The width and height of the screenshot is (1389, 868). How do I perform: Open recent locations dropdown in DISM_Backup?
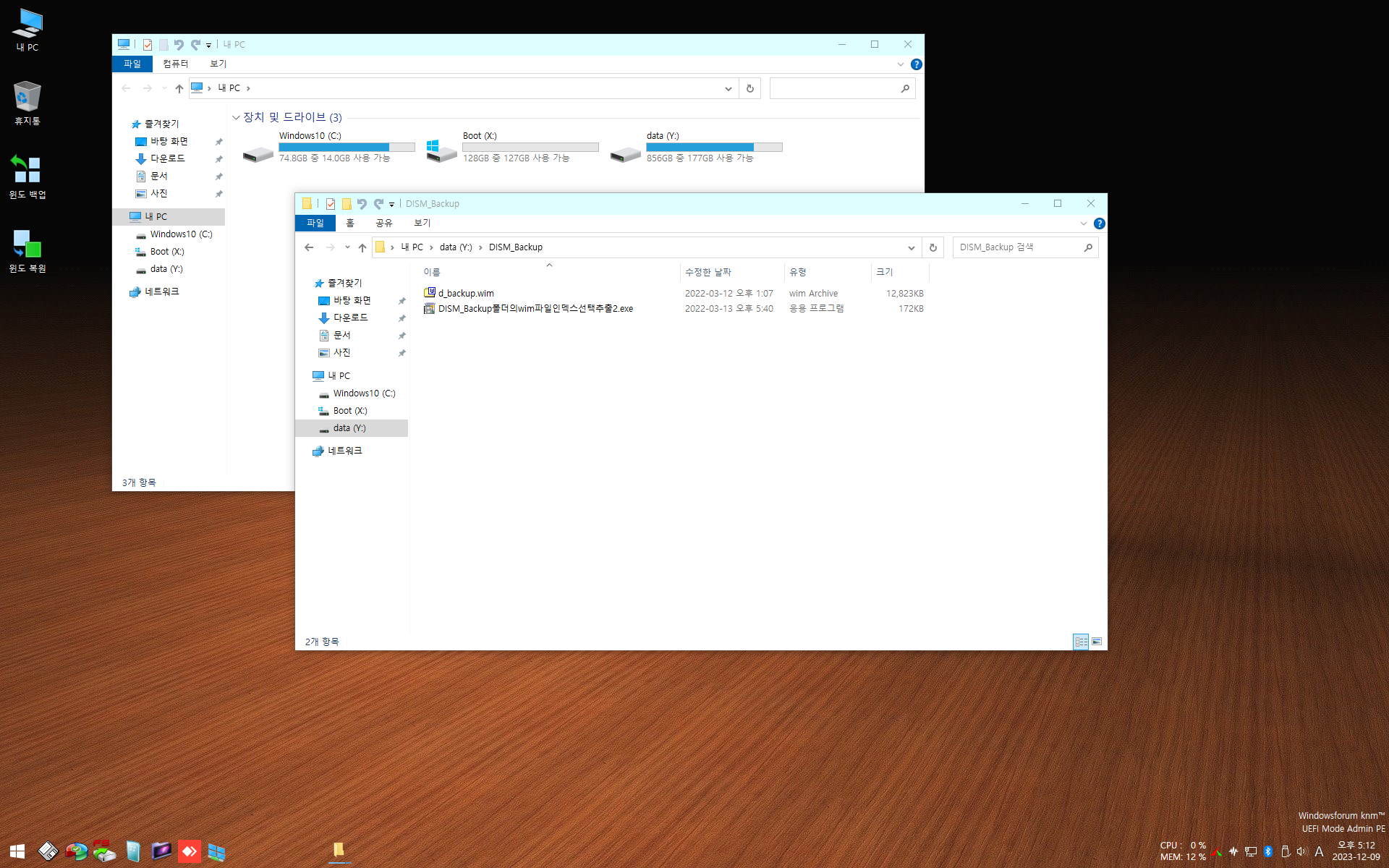[347, 247]
